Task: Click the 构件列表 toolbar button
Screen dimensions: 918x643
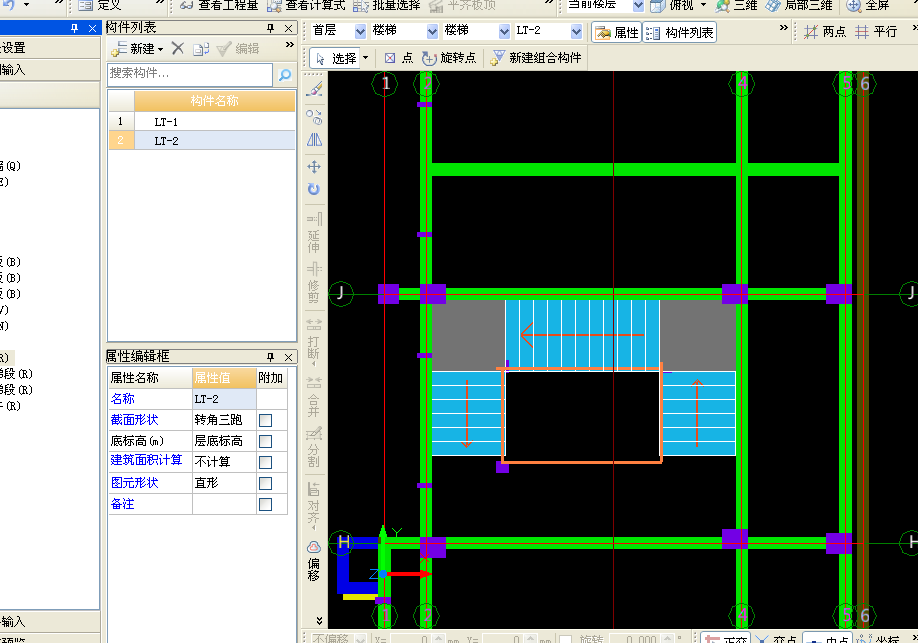Action: tap(680, 33)
